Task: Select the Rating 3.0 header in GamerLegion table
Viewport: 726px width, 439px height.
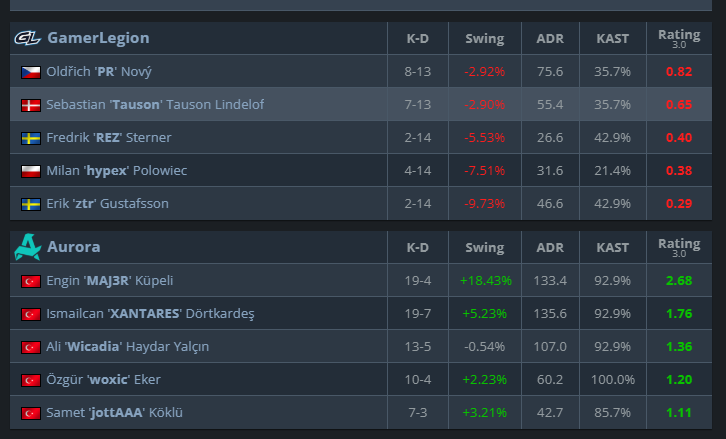Action: tap(679, 38)
